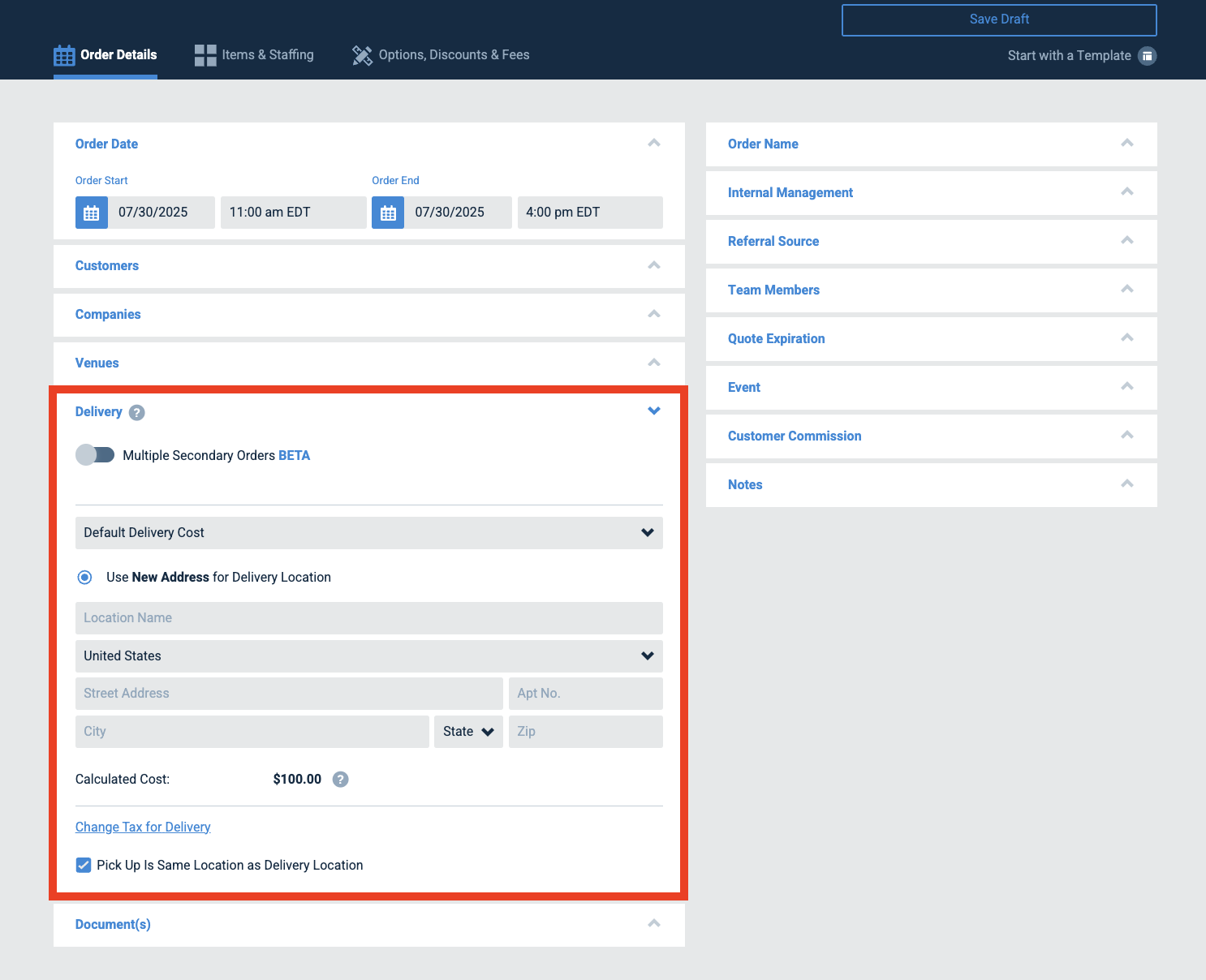The width and height of the screenshot is (1206, 980).
Task: Click the City input field
Action: [252, 732]
